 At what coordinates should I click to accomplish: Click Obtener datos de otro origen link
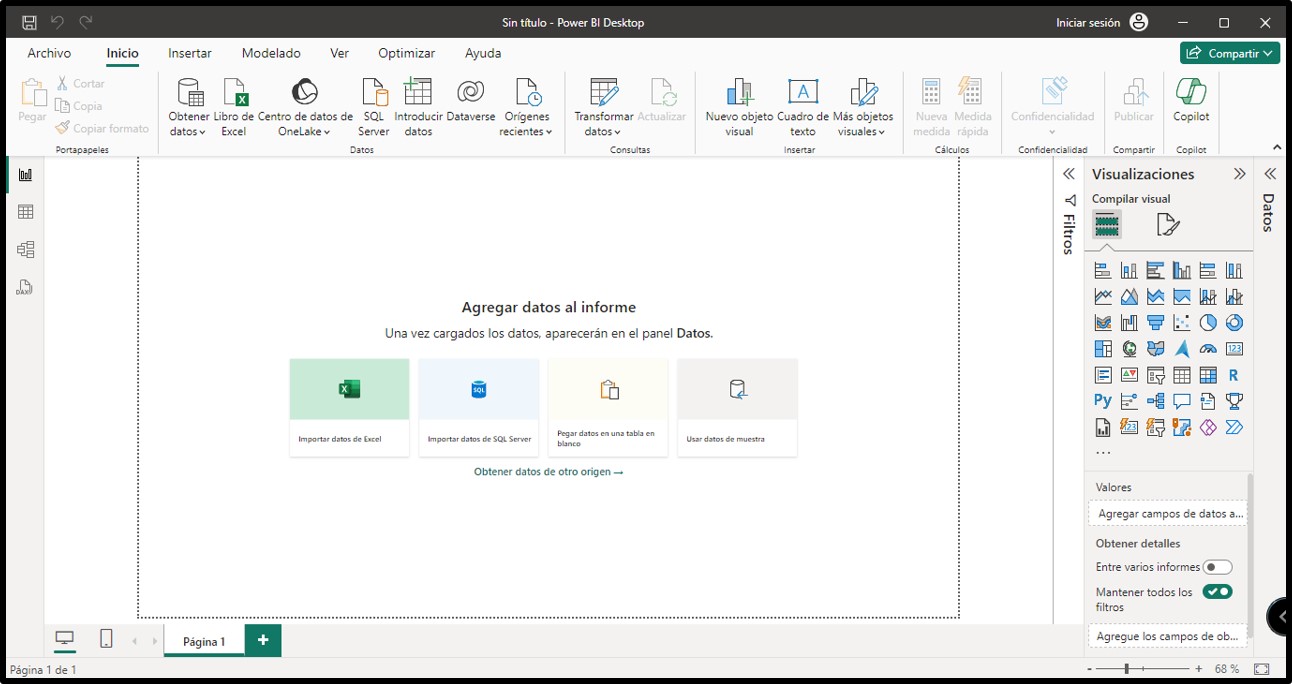coord(548,471)
